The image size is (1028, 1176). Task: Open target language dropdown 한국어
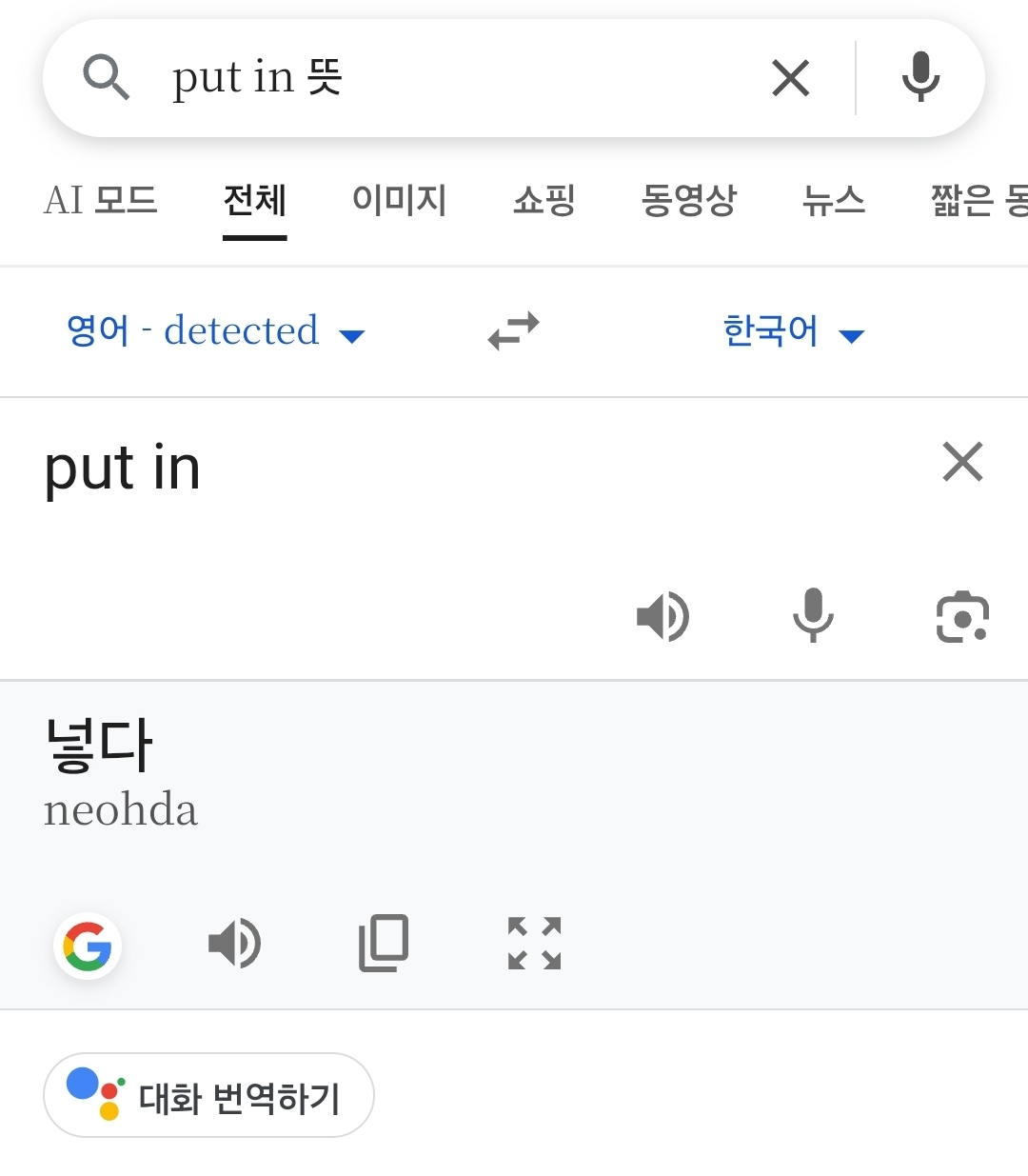(793, 331)
